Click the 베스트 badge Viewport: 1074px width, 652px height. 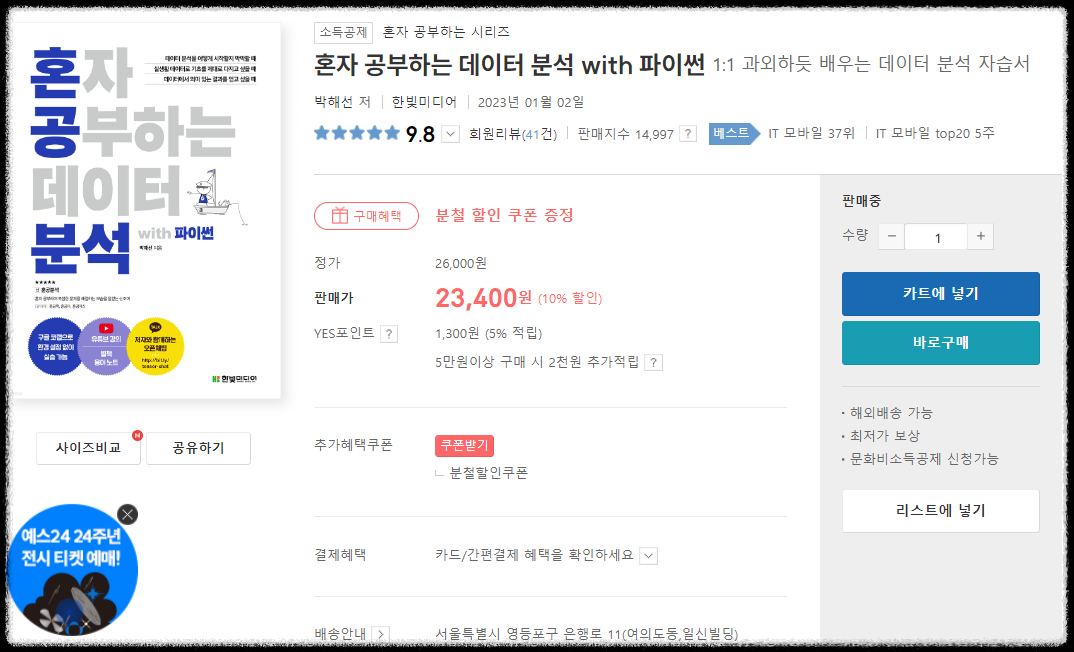(734, 134)
